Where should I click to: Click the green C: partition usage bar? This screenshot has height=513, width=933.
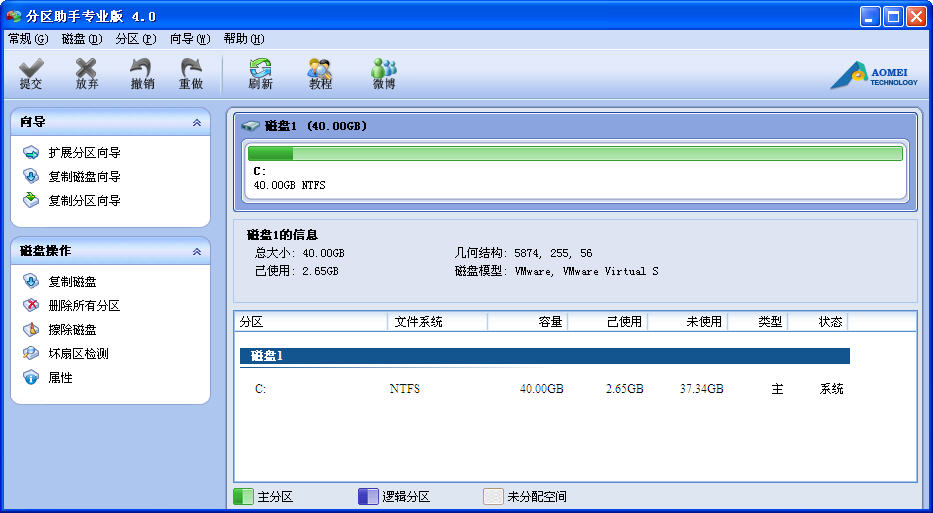575,154
